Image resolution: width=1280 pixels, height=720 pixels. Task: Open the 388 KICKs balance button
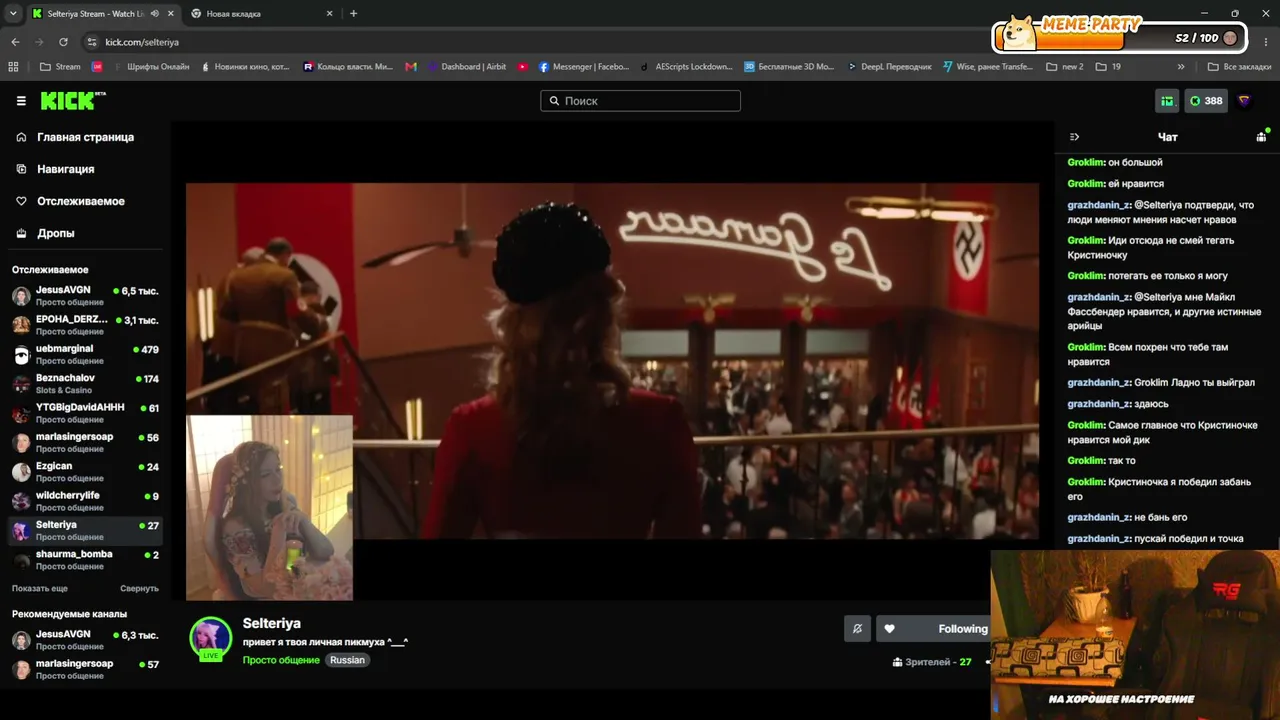pos(1206,101)
